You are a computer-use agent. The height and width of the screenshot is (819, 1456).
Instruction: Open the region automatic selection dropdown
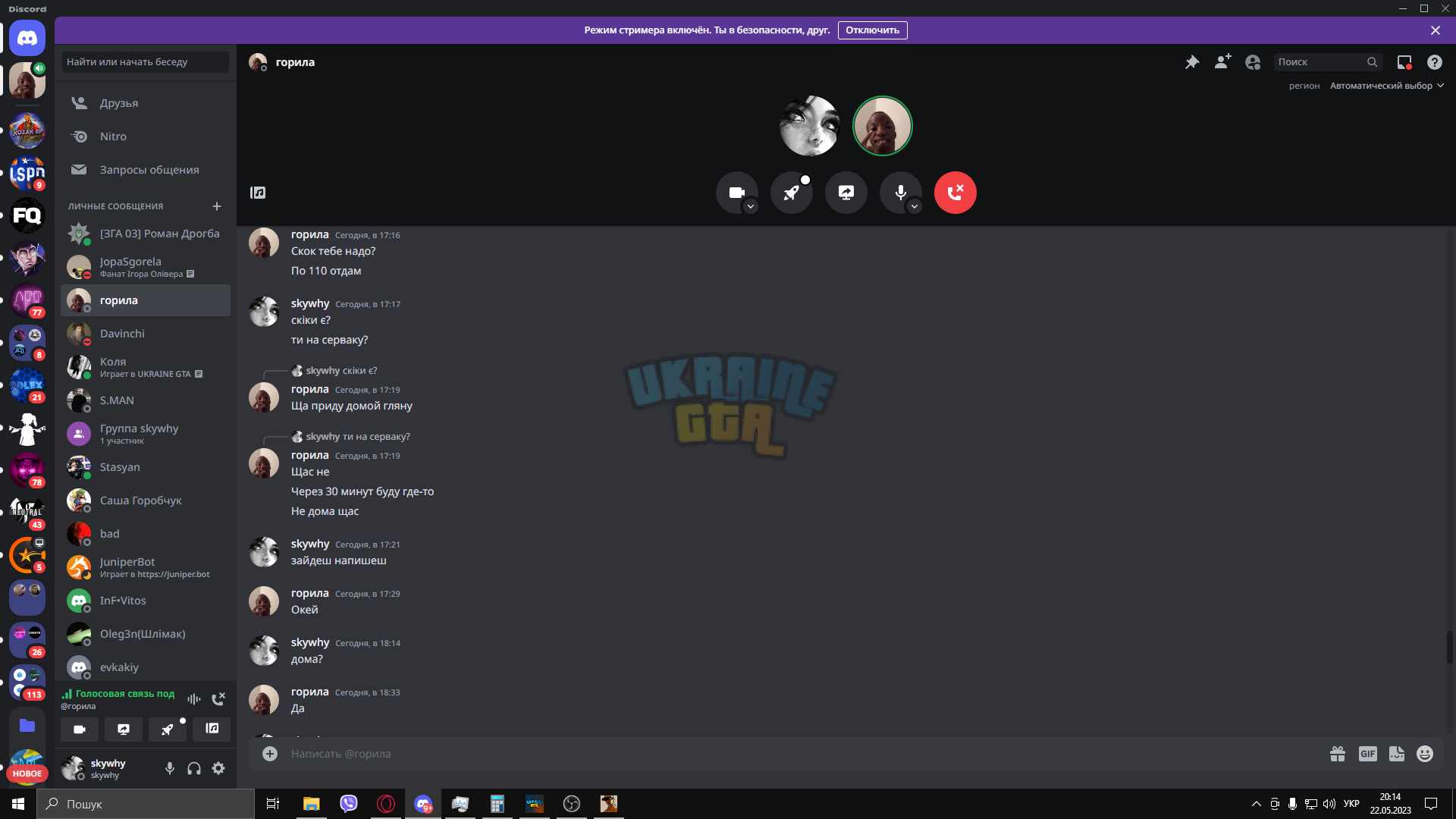click(1387, 86)
